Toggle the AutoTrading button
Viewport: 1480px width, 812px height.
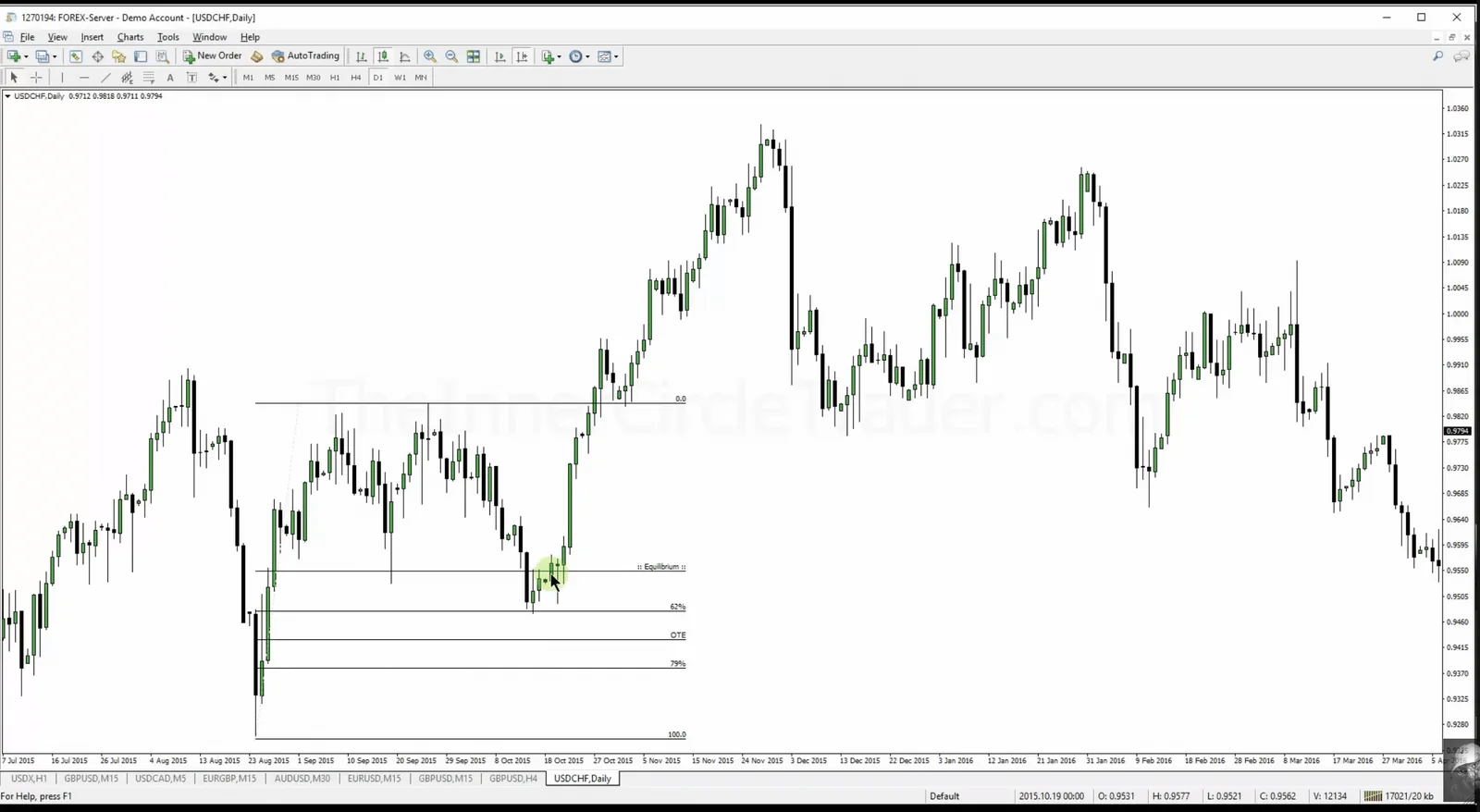pos(305,56)
